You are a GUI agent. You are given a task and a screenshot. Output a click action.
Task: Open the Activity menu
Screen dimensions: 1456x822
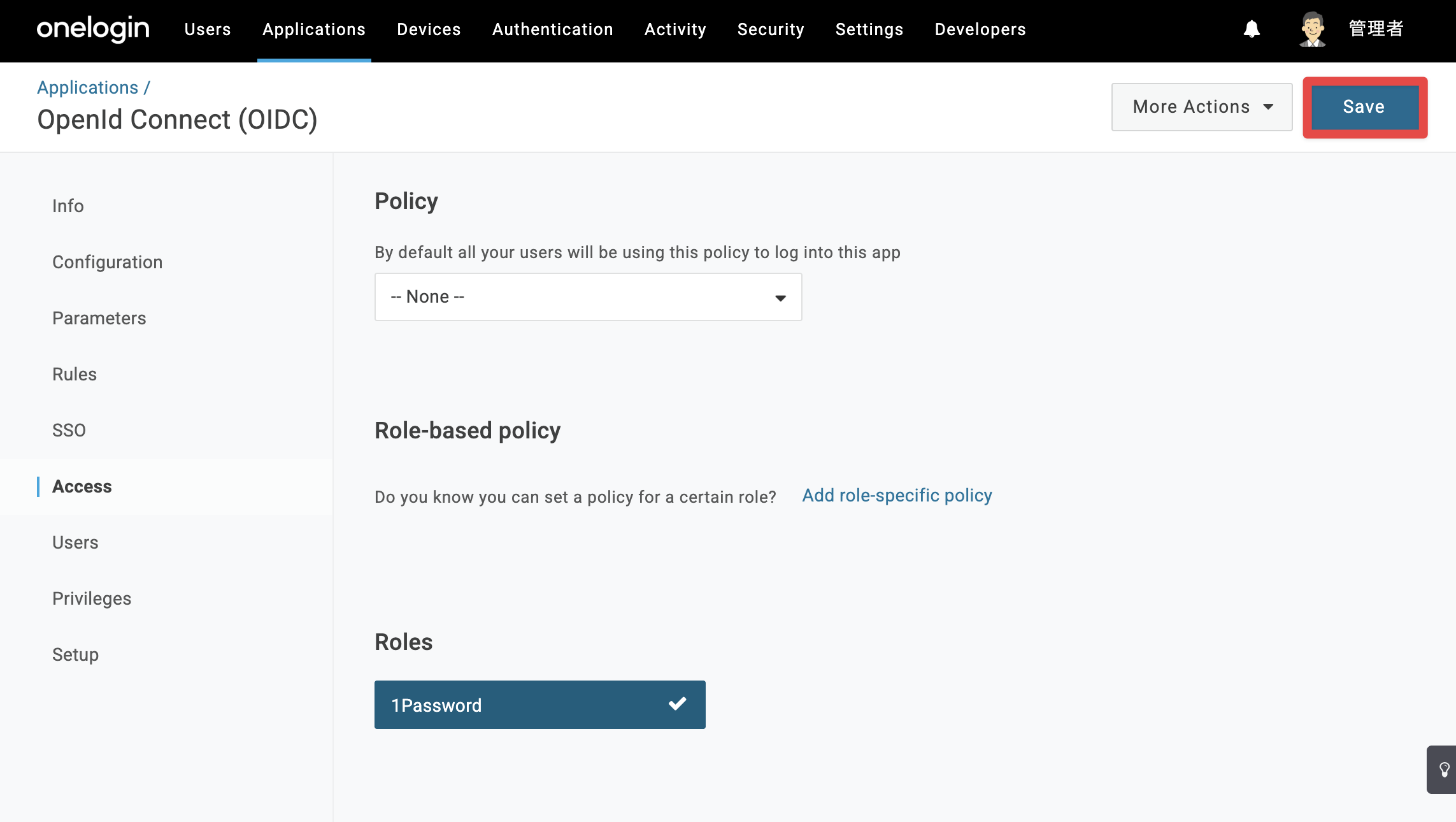pyautogui.click(x=675, y=29)
